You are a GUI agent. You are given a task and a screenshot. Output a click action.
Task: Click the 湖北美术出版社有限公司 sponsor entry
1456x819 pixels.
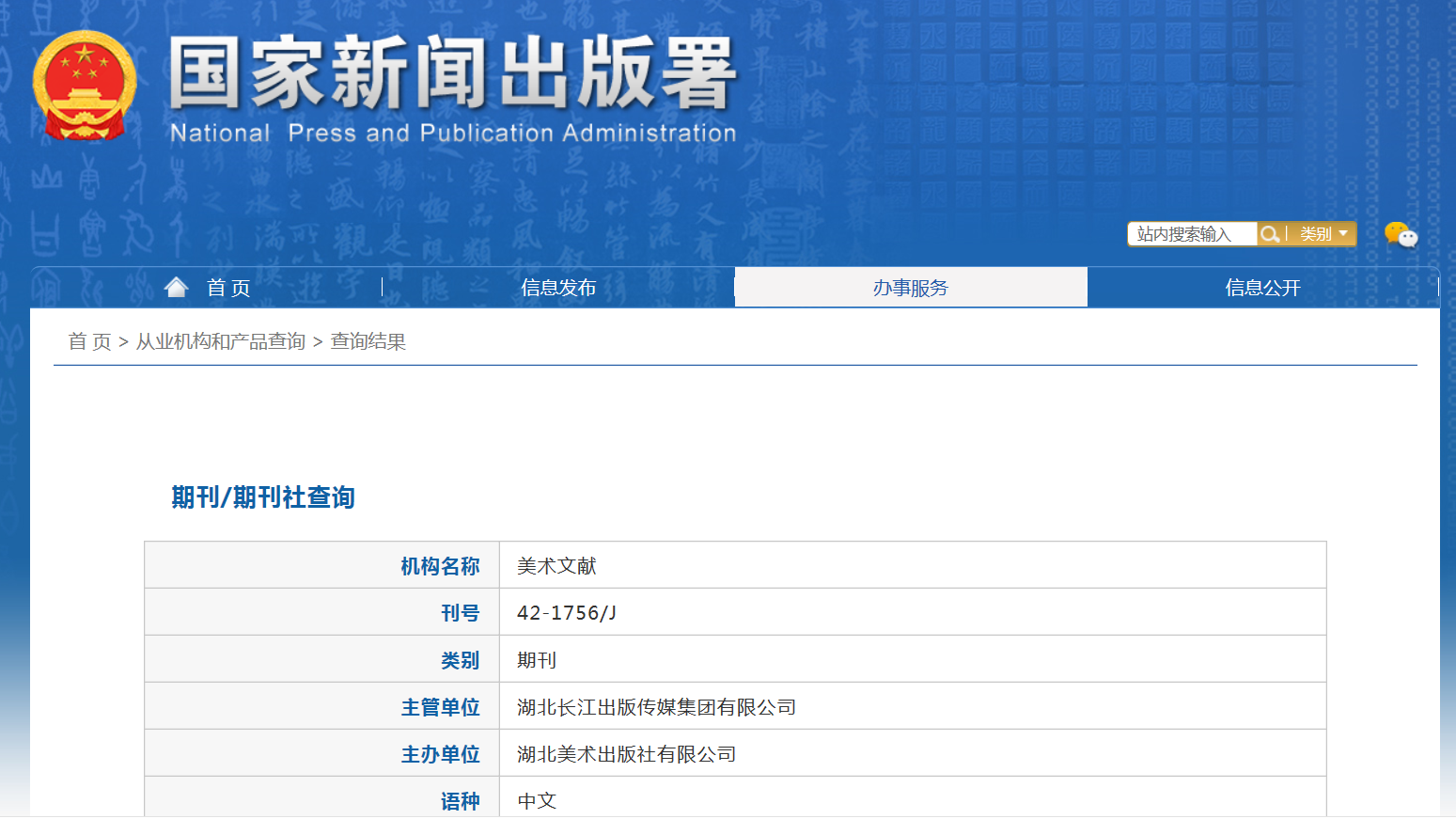627,753
